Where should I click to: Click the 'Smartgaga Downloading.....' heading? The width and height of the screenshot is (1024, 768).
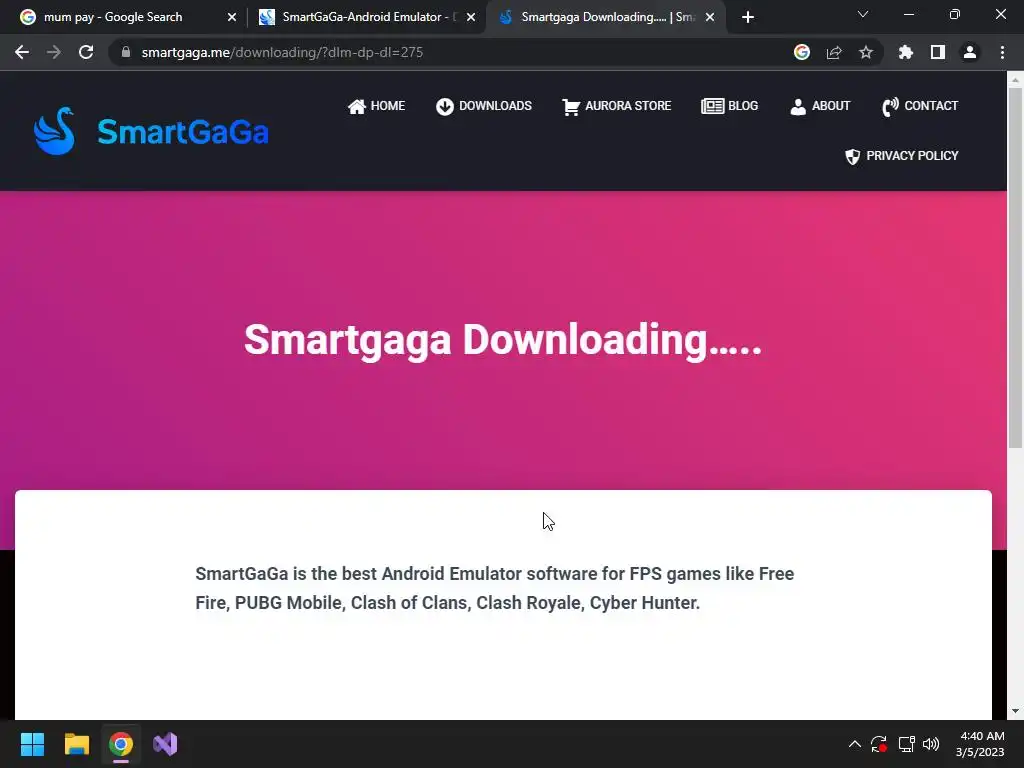(x=503, y=340)
